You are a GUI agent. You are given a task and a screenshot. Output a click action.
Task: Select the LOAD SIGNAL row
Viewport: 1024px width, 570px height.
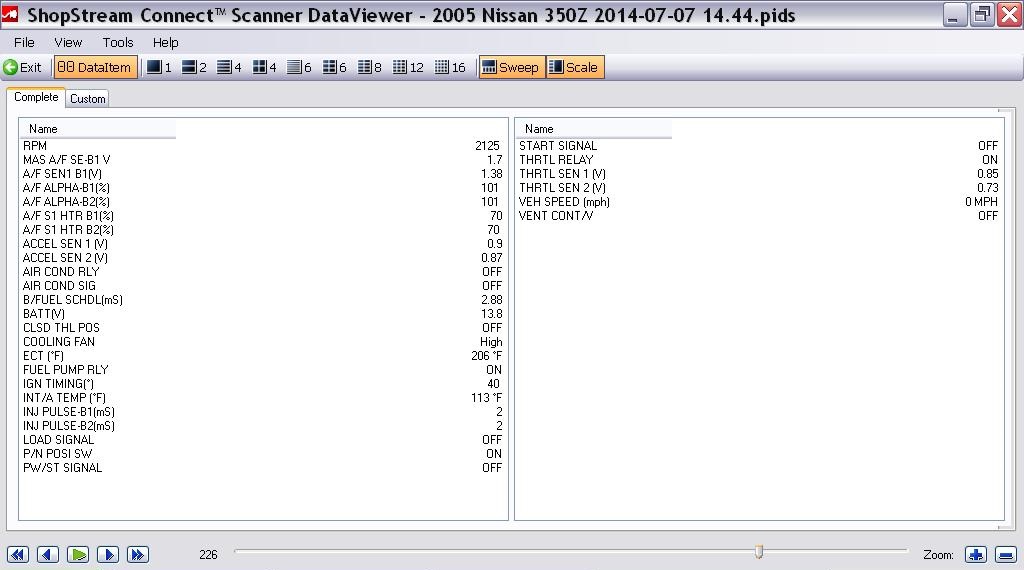coord(263,440)
